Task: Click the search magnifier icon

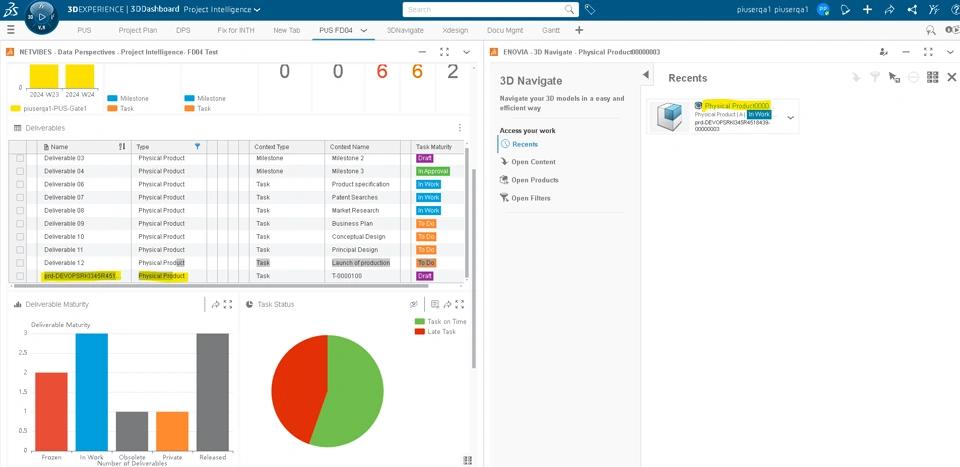Action: (x=569, y=9)
